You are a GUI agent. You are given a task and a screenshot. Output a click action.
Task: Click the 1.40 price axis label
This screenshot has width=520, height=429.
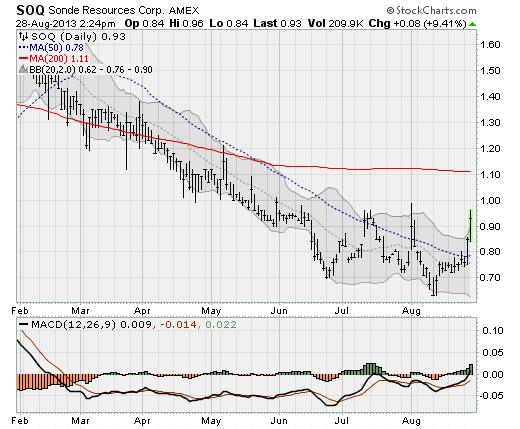[490, 96]
